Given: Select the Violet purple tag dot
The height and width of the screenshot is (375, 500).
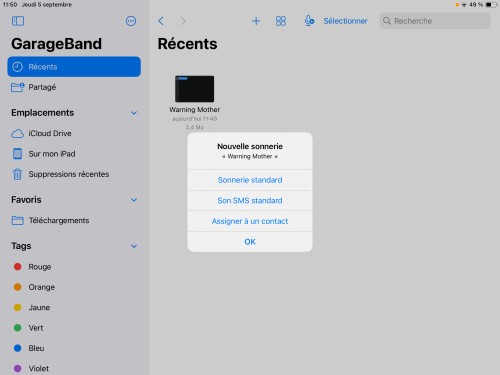Looking at the screenshot, I should (18, 368).
